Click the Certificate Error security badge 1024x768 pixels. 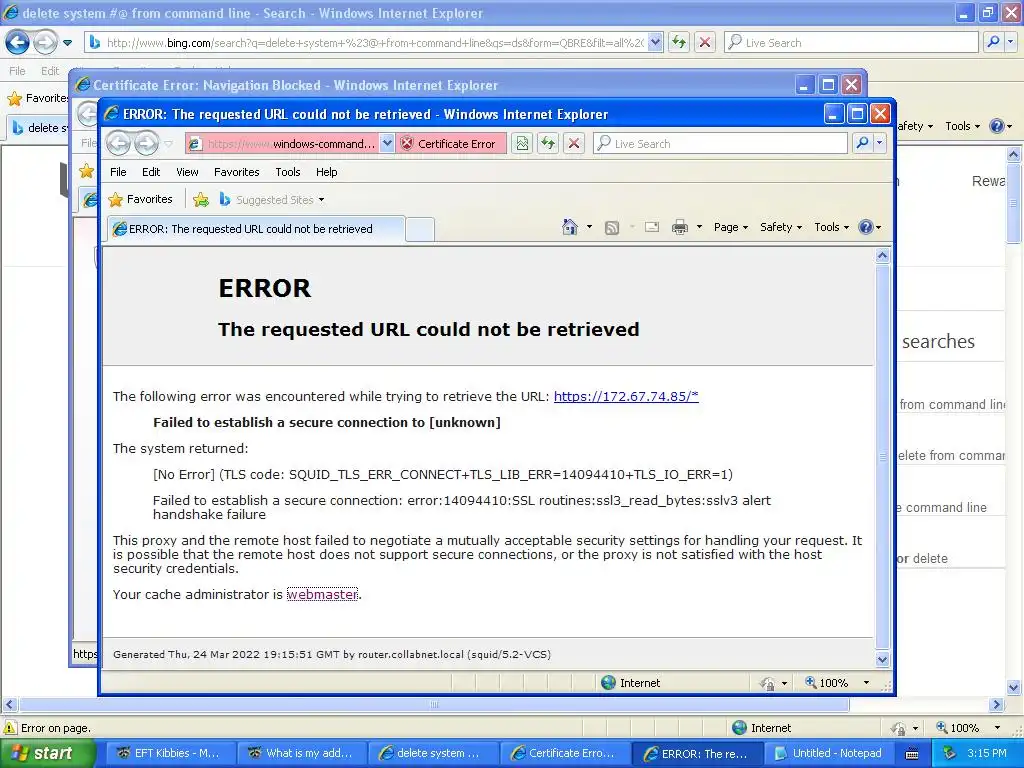pos(451,144)
